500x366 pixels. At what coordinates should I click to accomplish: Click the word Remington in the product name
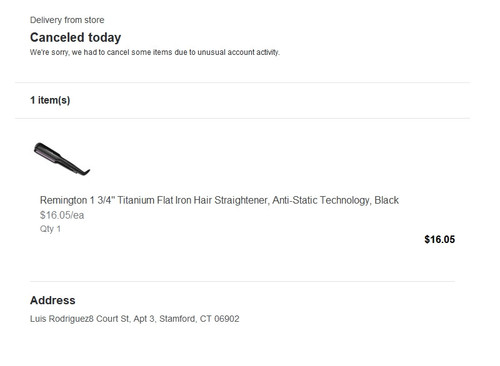tap(63, 200)
